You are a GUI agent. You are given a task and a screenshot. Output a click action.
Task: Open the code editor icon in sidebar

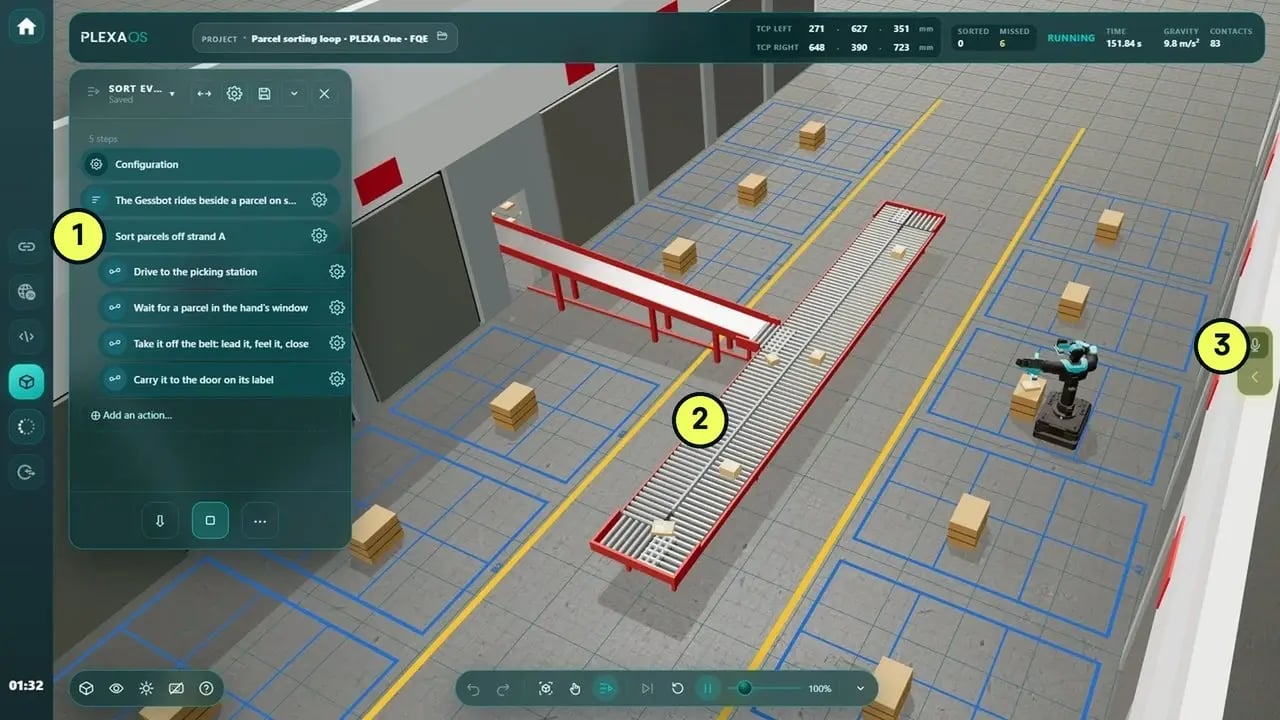tap(26, 336)
